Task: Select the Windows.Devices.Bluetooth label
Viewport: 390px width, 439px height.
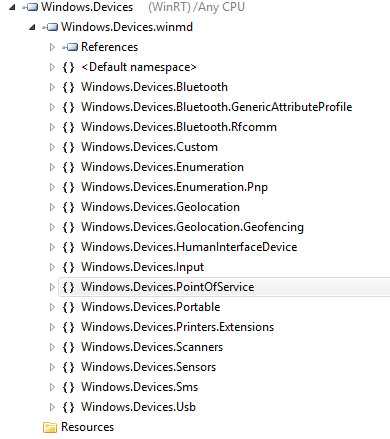Action: click(x=154, y=87)
